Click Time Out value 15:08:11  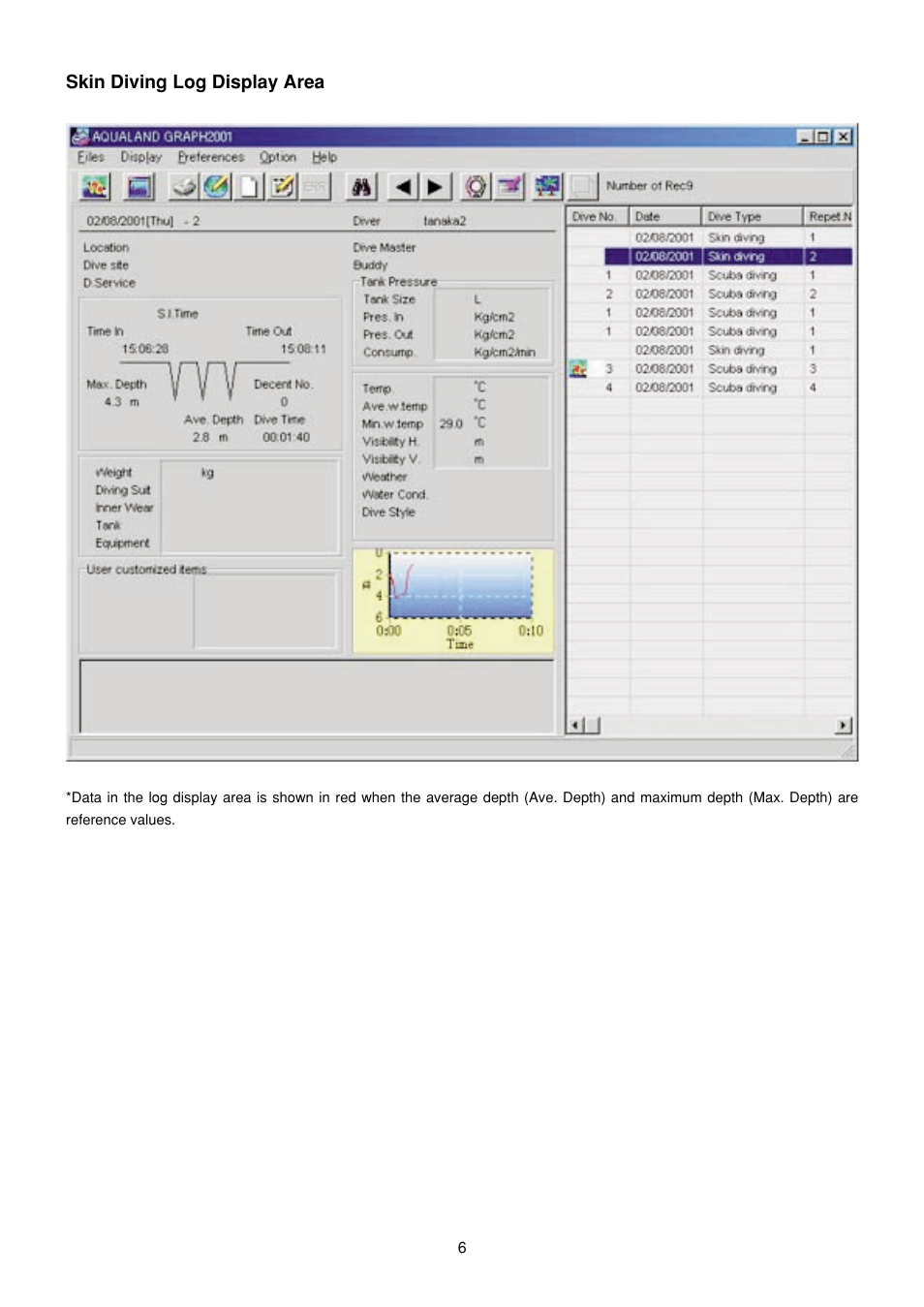coord(303,349)
